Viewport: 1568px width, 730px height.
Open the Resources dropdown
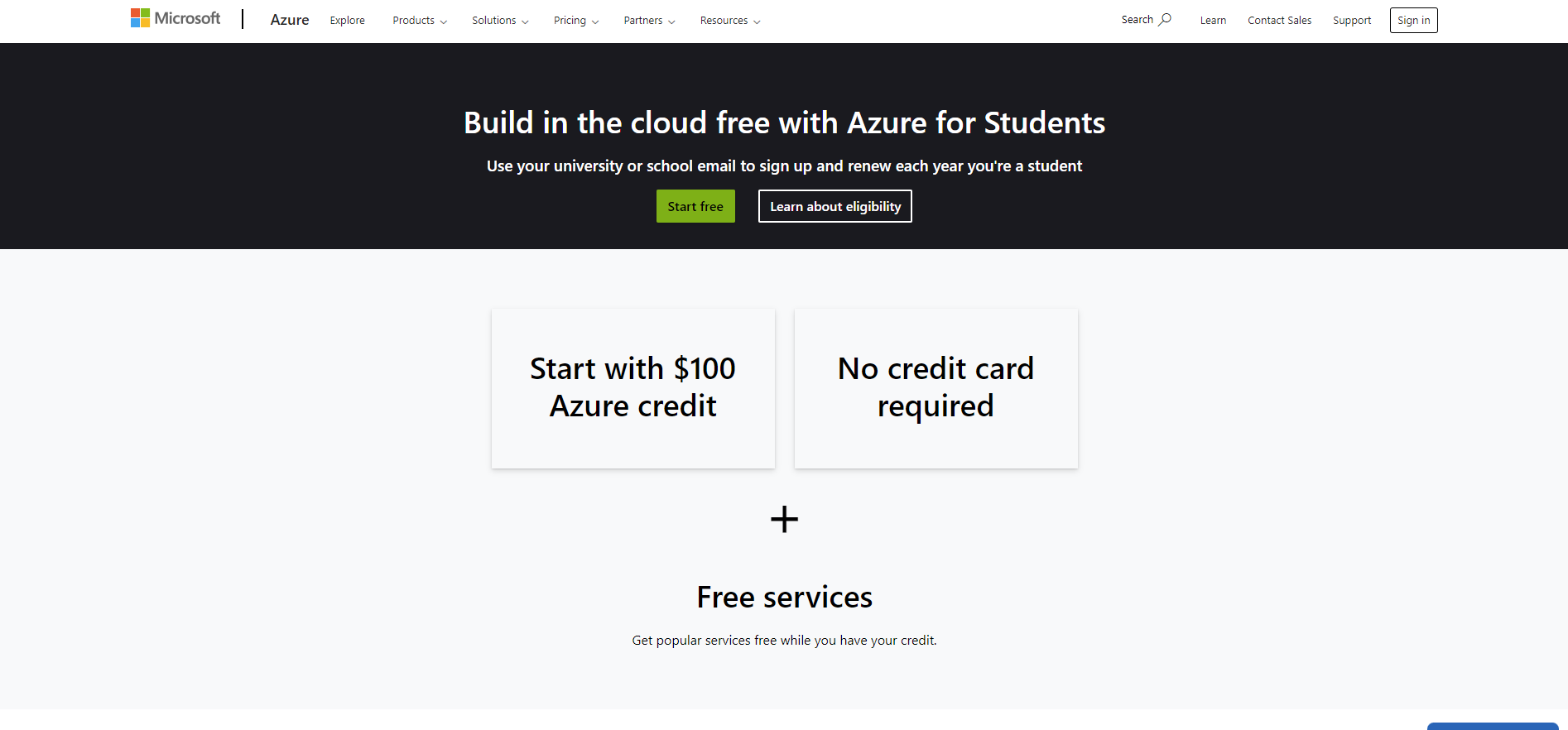(730, 21)
